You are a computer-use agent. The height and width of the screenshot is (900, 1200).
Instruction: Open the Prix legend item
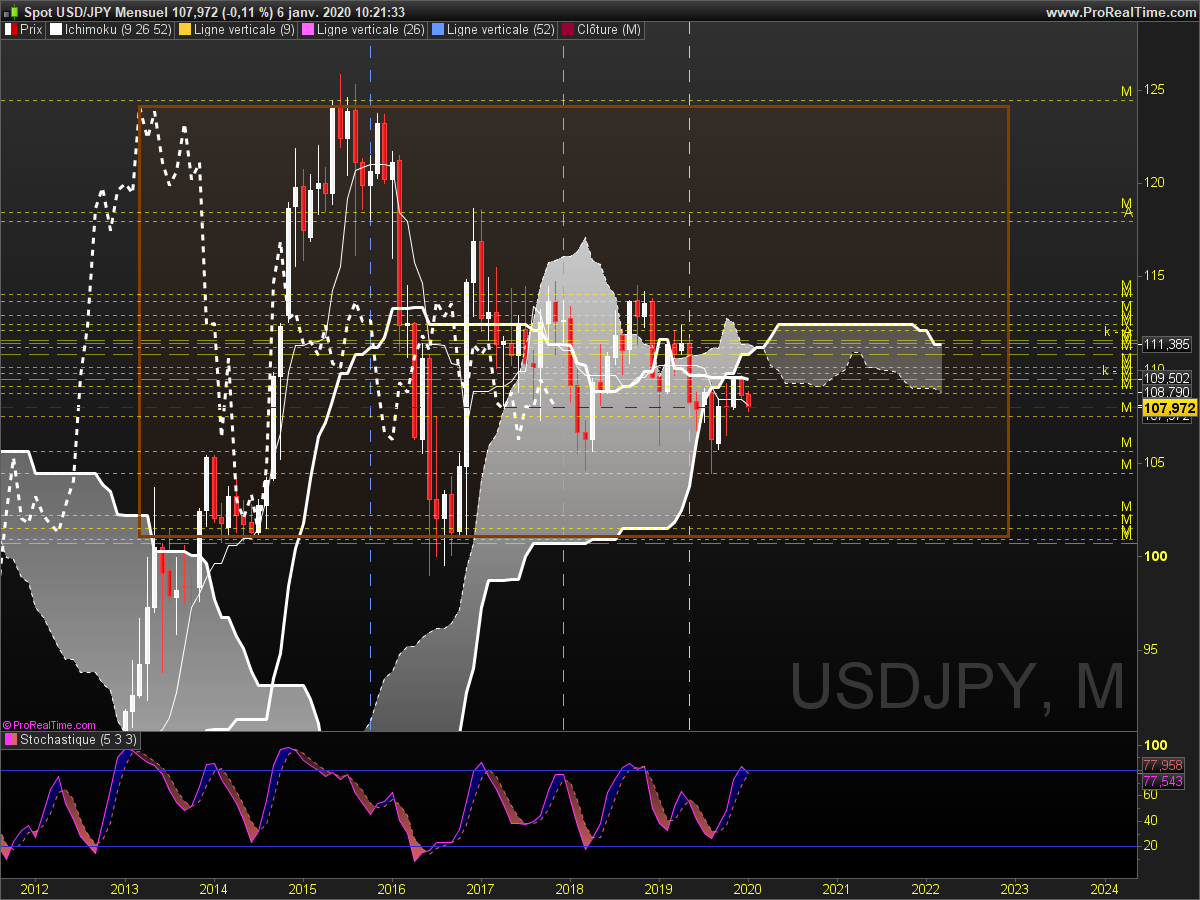pyautogui.click(x=24, y=30)
